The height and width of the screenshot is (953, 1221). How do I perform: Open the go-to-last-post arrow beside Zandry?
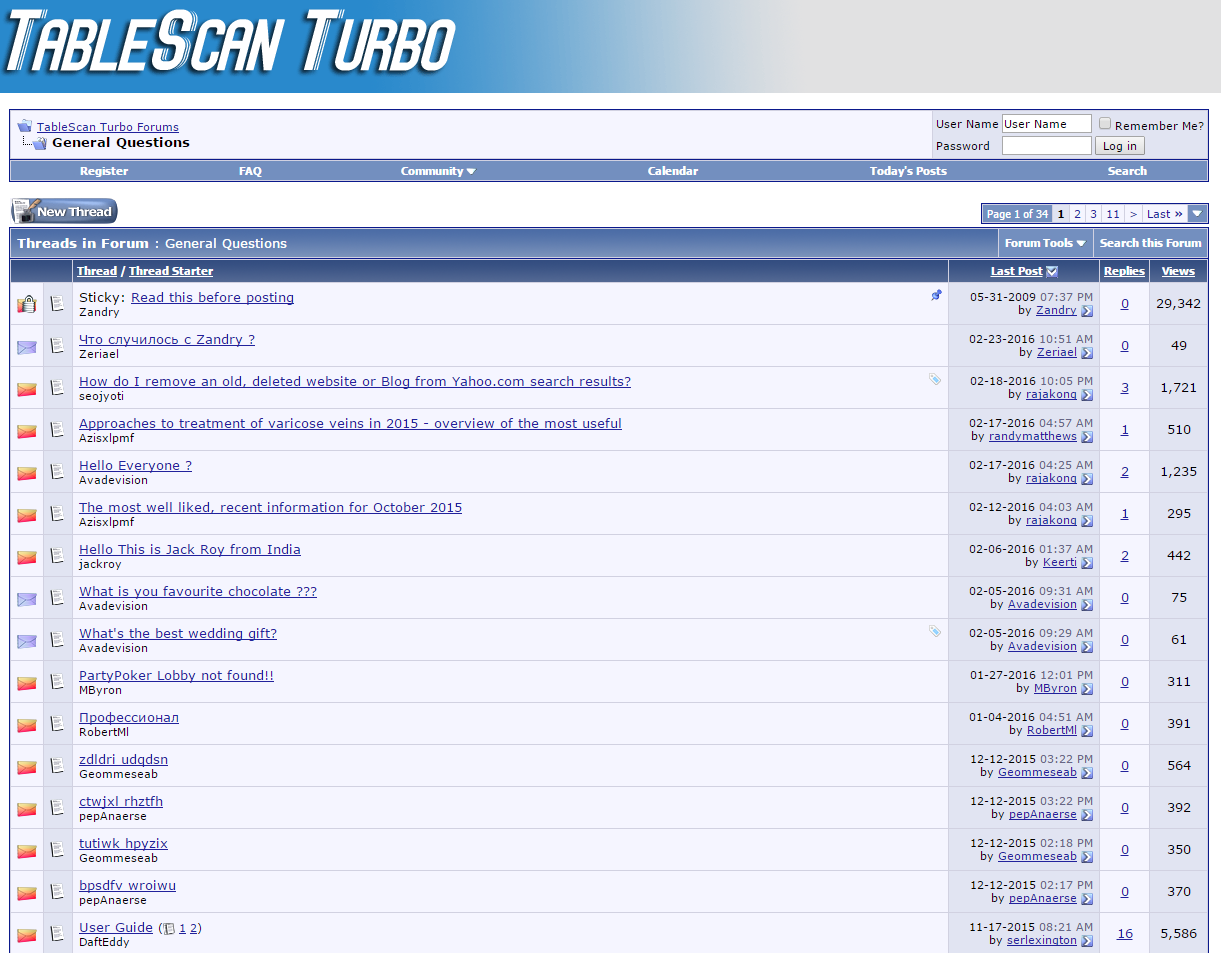(x=1087, y=311)
